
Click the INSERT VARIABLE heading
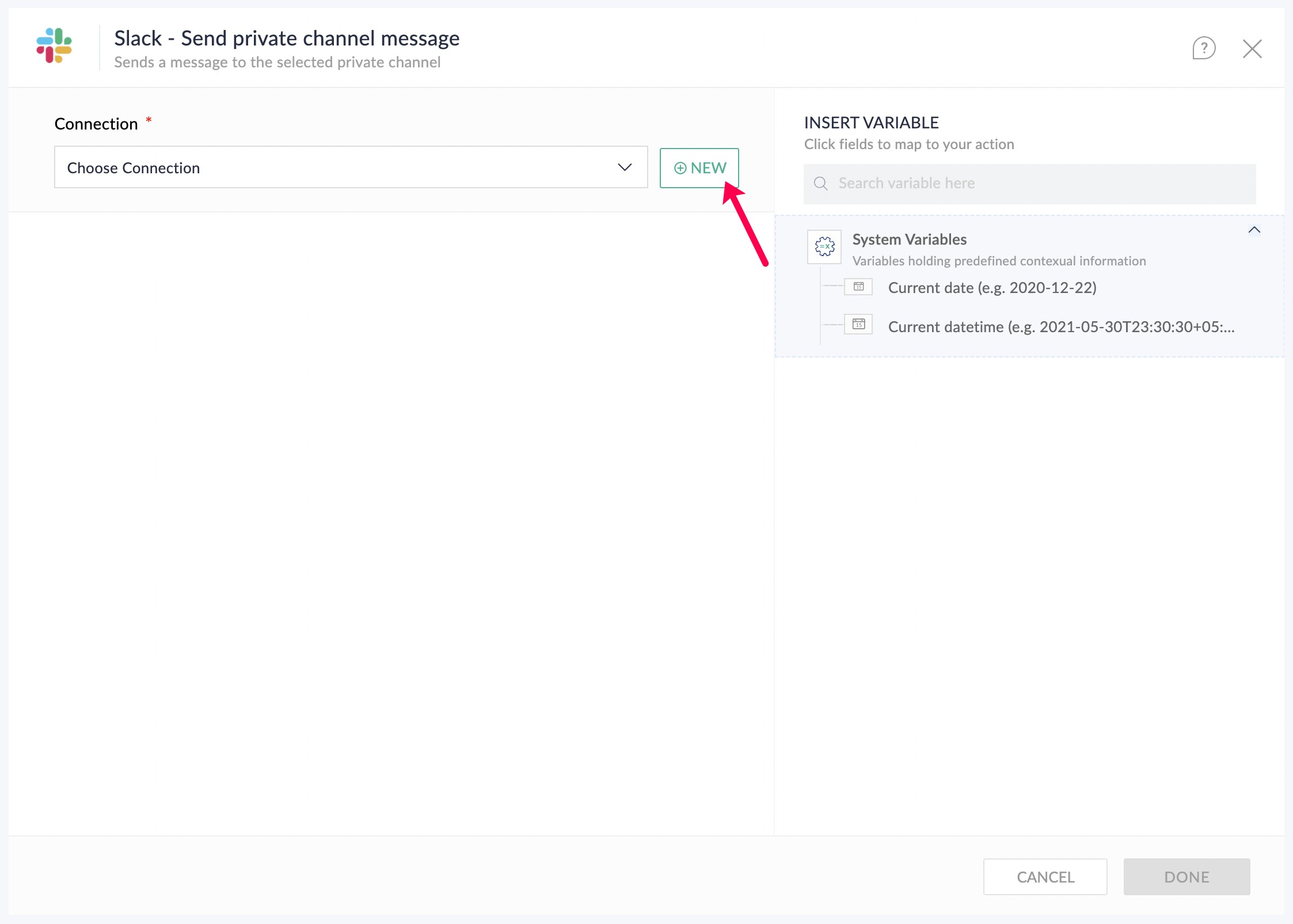[x=871, y=123]
